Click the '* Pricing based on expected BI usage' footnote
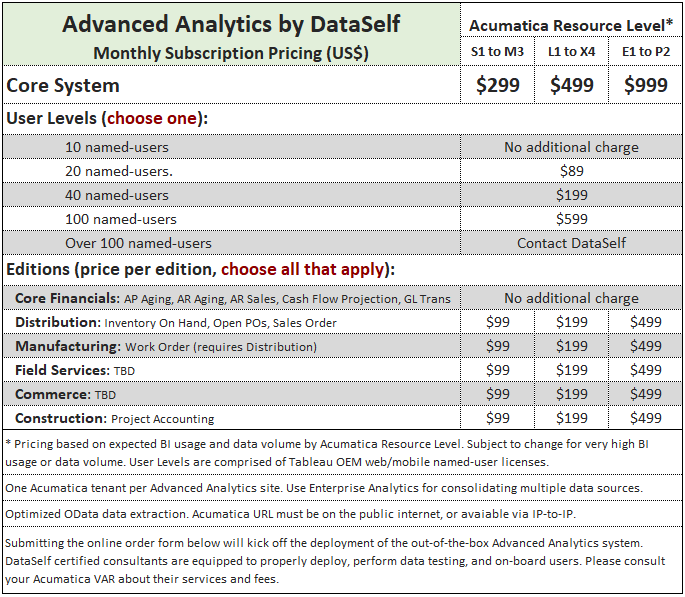The image size is (685, 597). [327, 453]
